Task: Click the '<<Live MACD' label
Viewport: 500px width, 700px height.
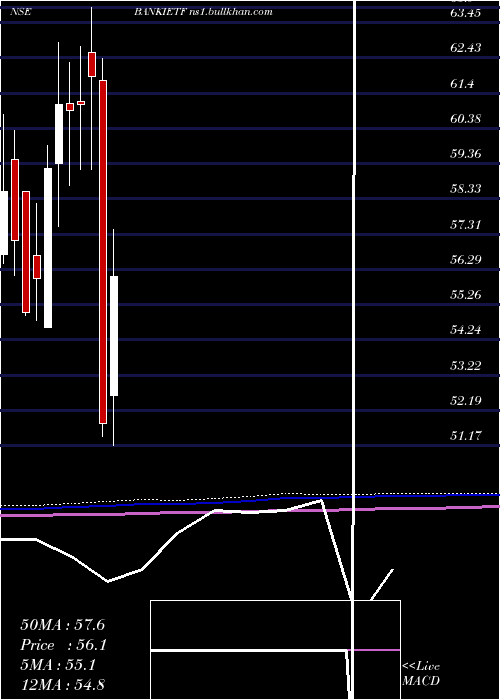Action: pyautogui.click(x=421, y=674)
